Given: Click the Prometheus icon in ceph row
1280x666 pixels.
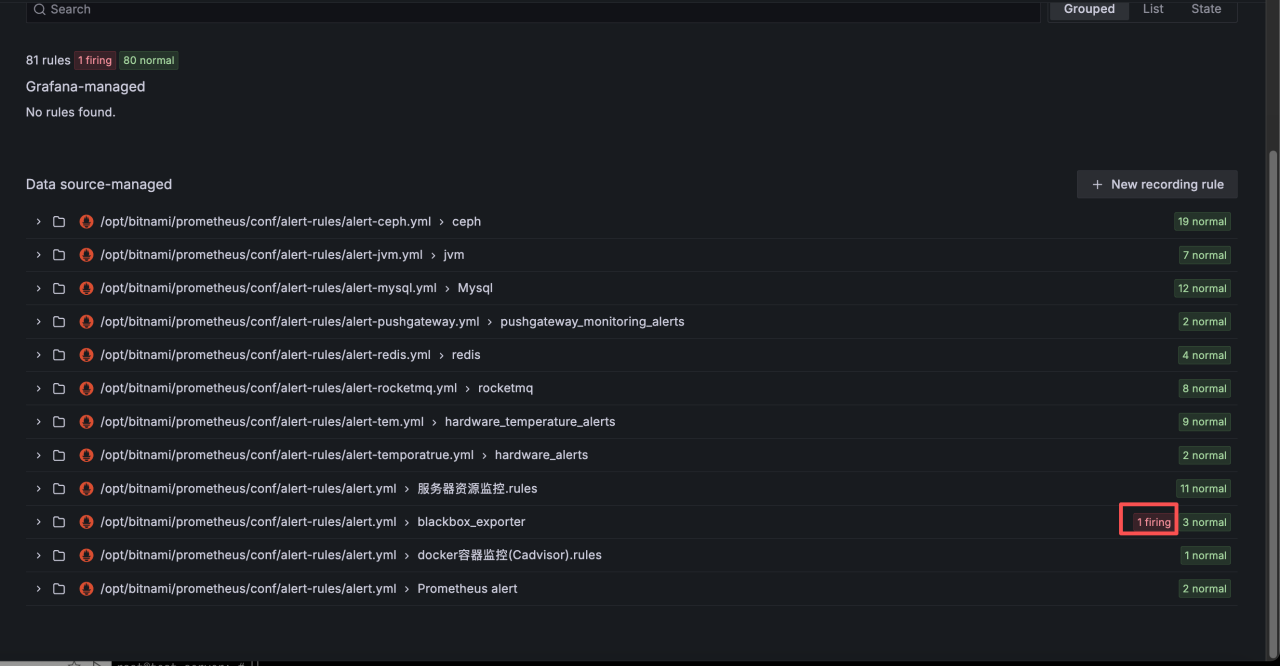Looking at the screenshot, I should click(86, 222).
